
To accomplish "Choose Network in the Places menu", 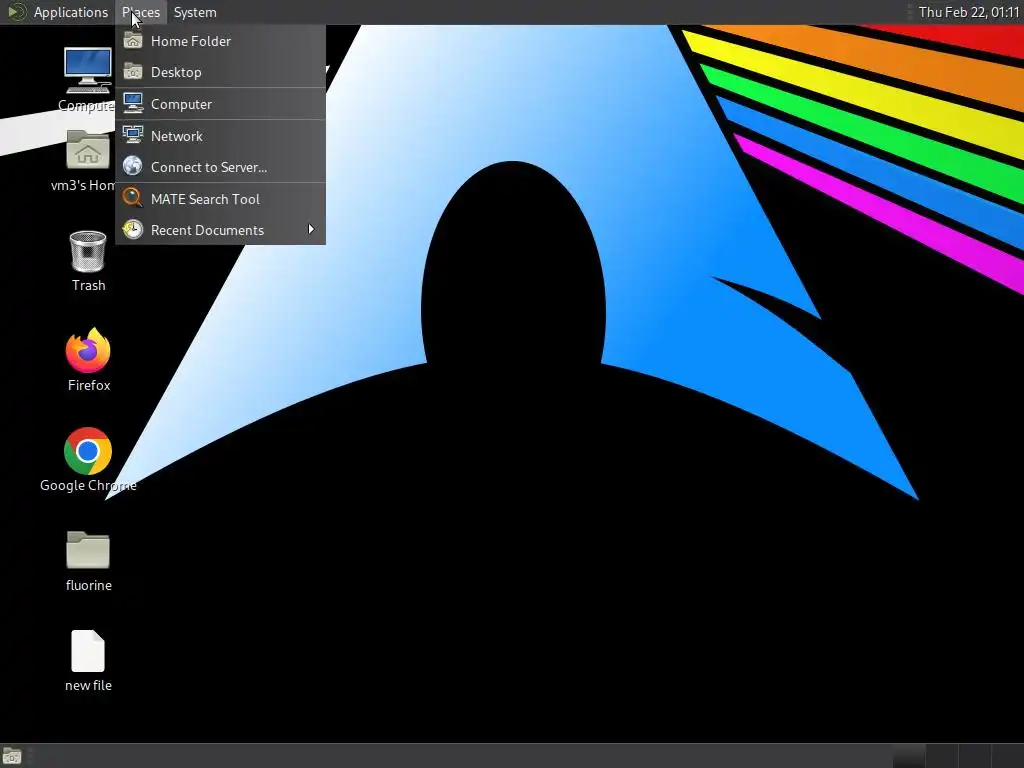I will [221, 136].
